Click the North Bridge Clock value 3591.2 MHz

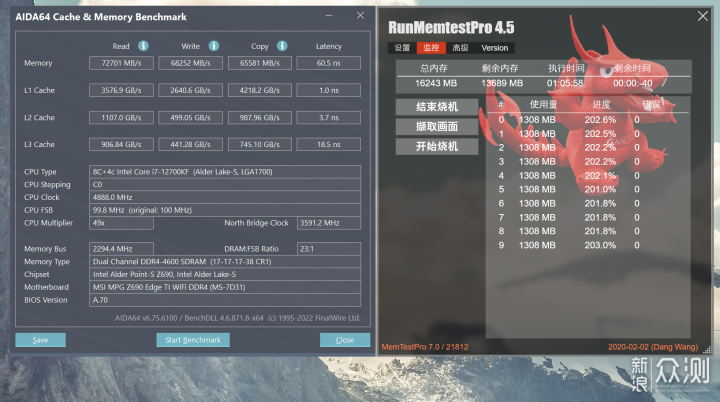click(x=329, y=223)
